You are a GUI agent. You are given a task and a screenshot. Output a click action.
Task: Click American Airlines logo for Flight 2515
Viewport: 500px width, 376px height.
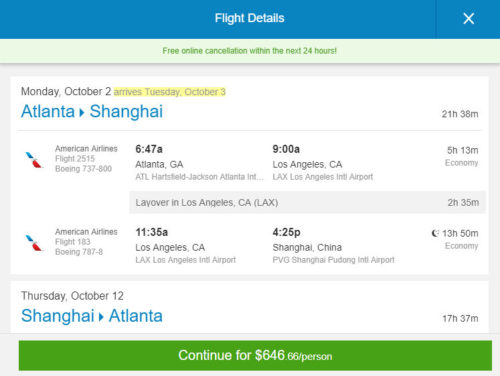coord(34,160)
